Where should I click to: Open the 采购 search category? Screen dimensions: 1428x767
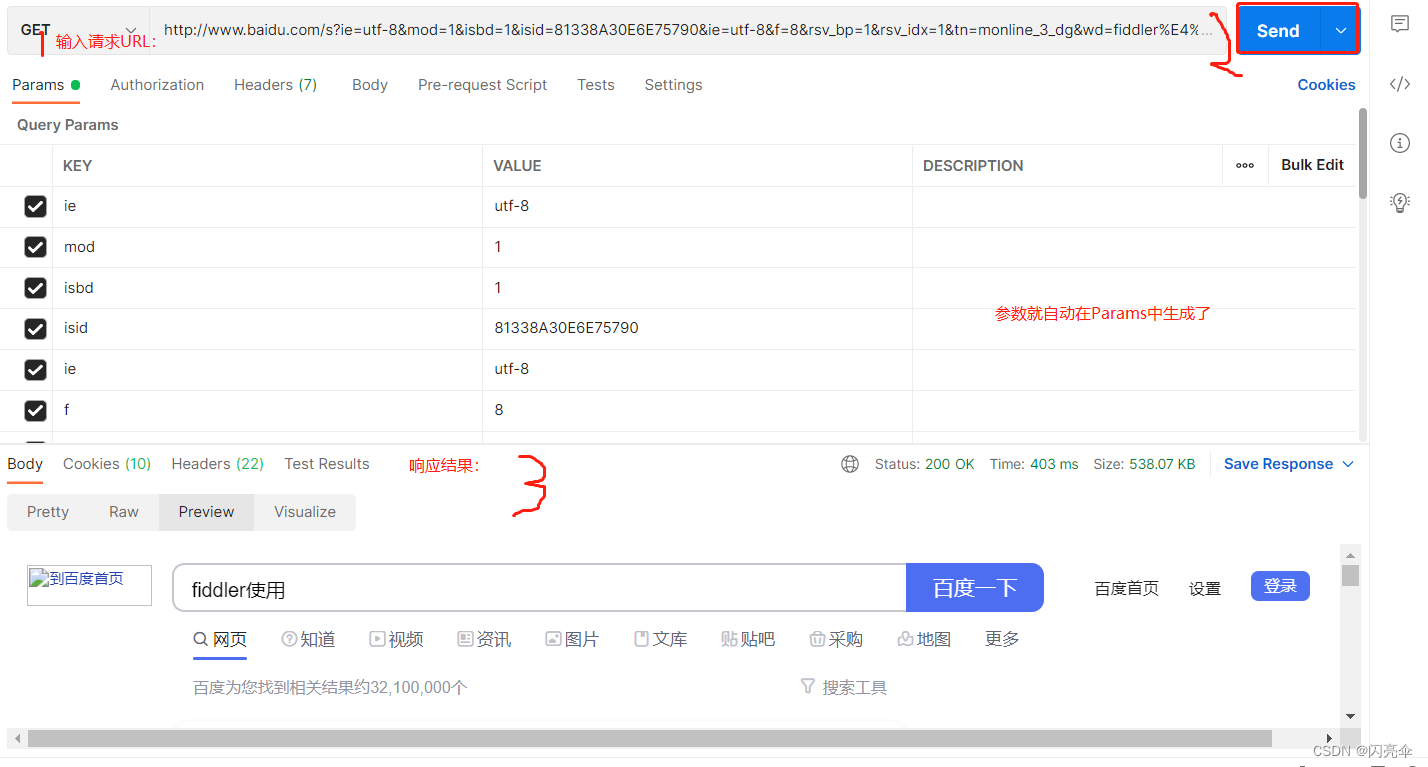pyautogui.click(x=836, y=639)
